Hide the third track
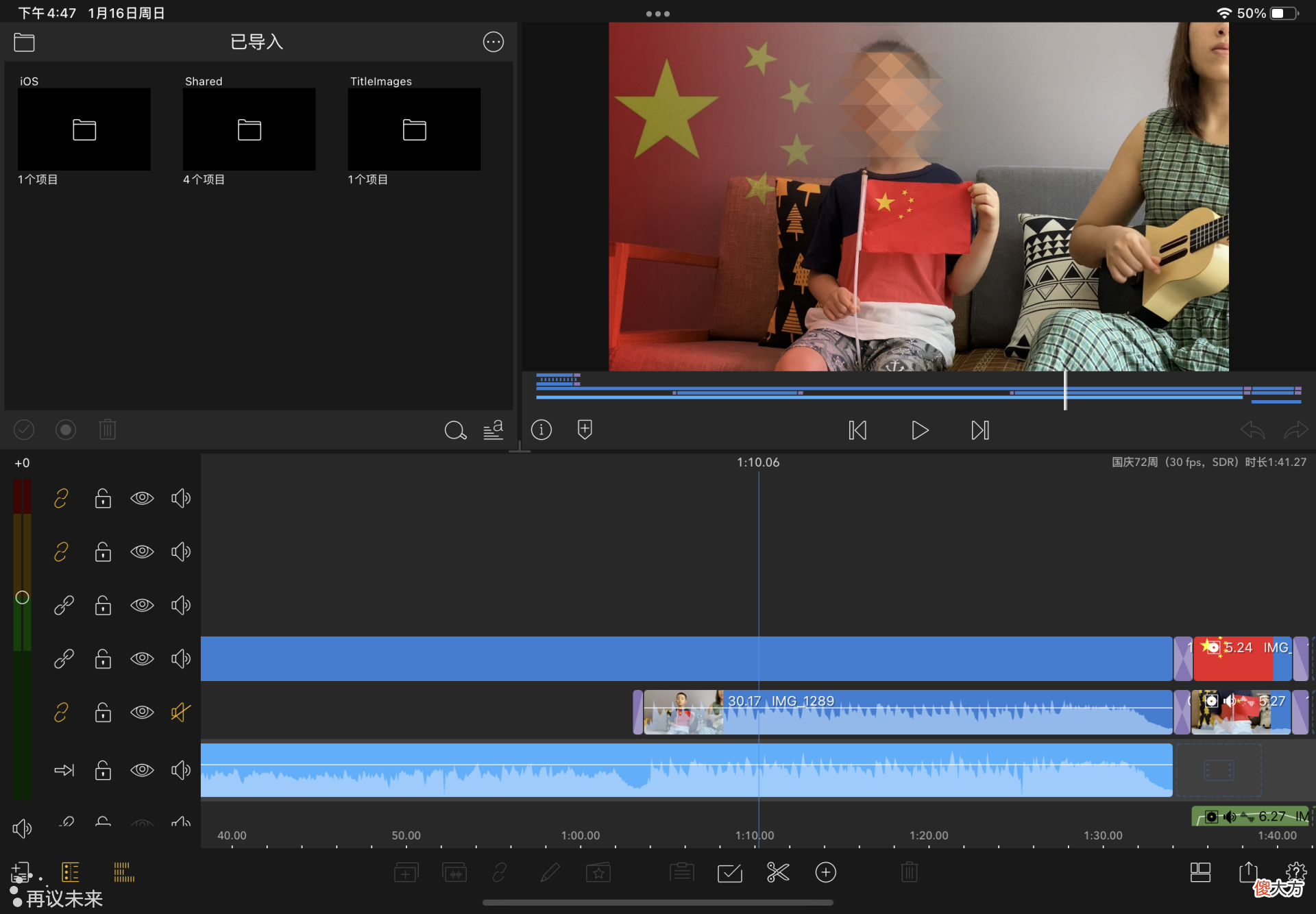The width and height of the screenshot is (1316, 914). coord(142,605)
